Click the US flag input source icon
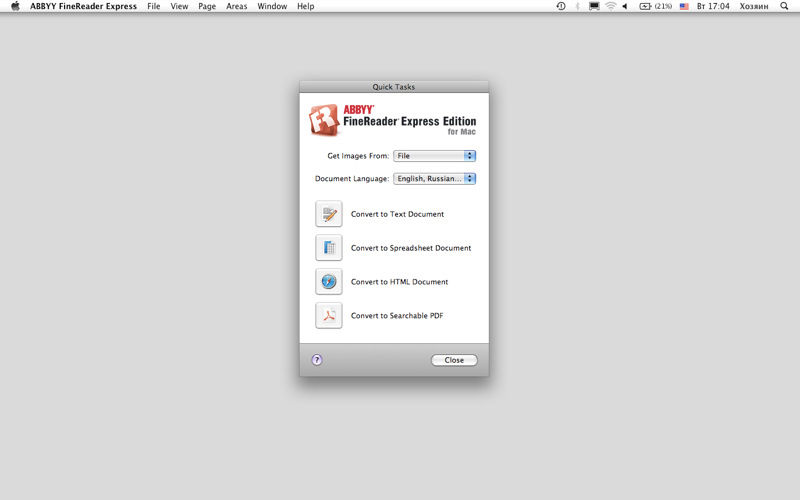Screen dimensions: 800x500 point(684,6)
